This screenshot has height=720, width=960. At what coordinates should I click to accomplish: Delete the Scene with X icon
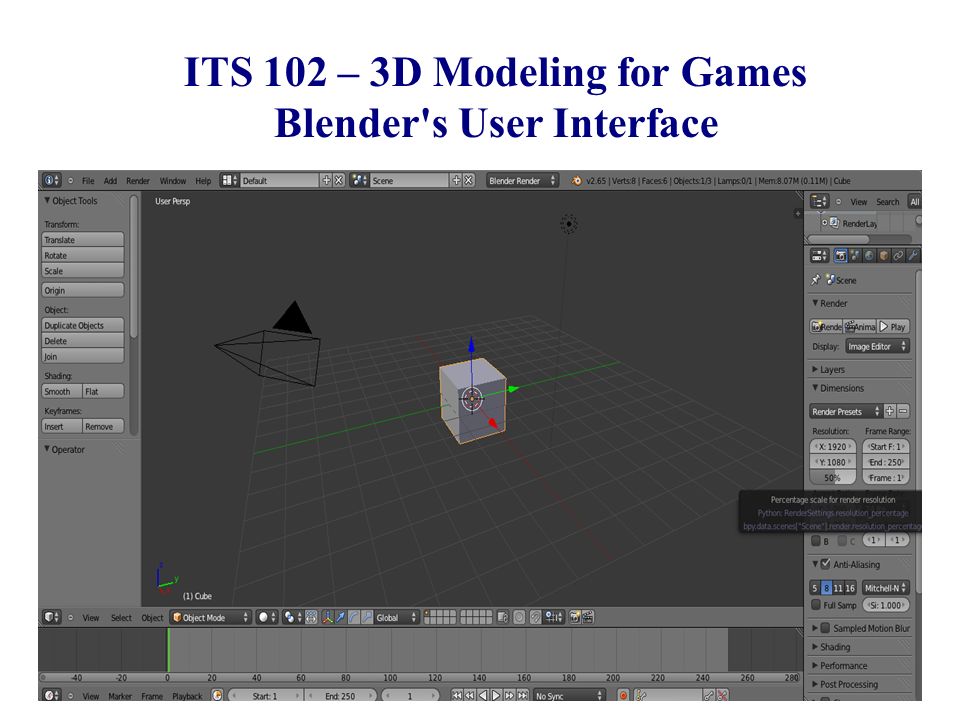click(x=468, y=181)
